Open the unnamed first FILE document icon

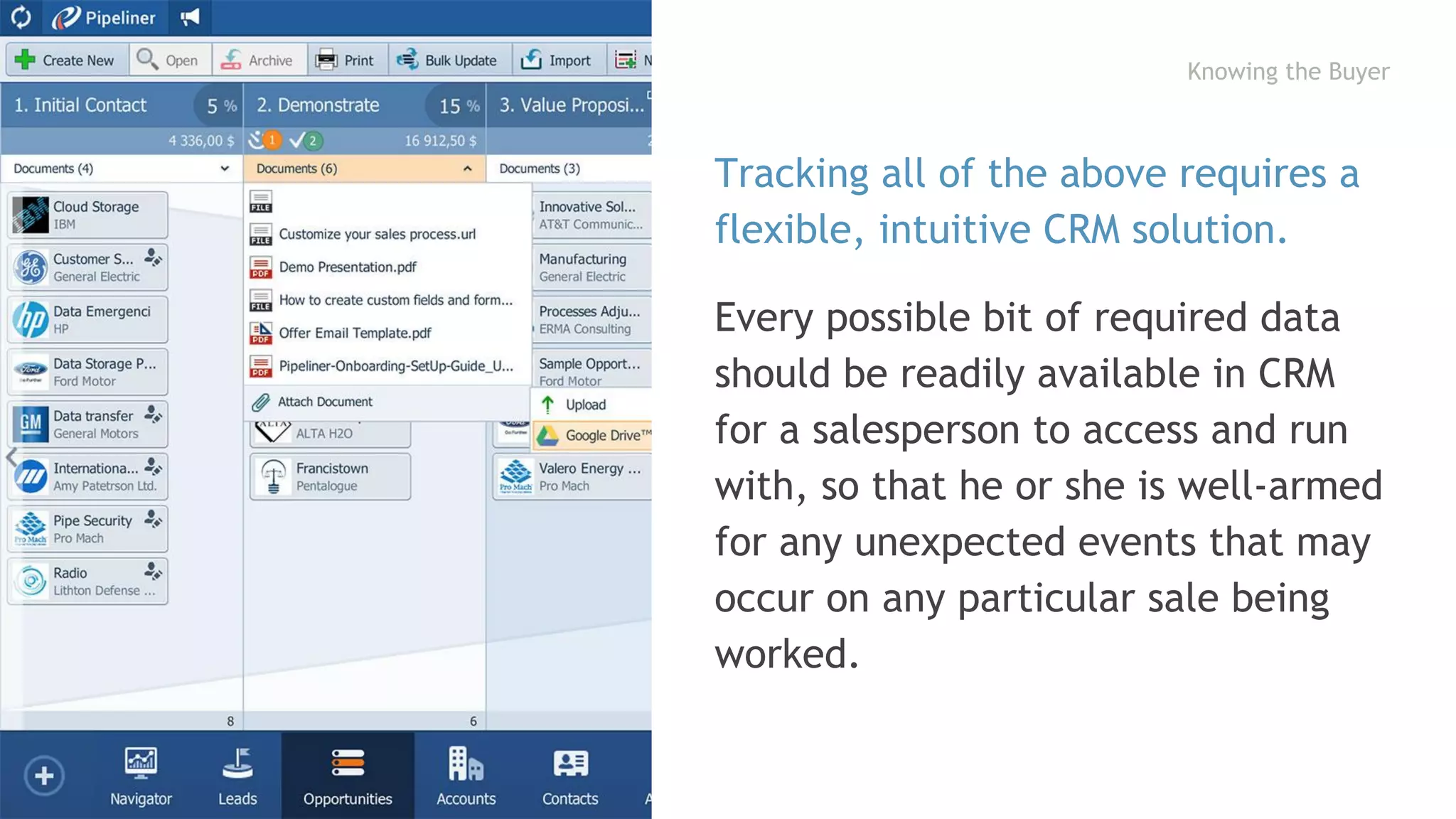click(x=261, y=202)
